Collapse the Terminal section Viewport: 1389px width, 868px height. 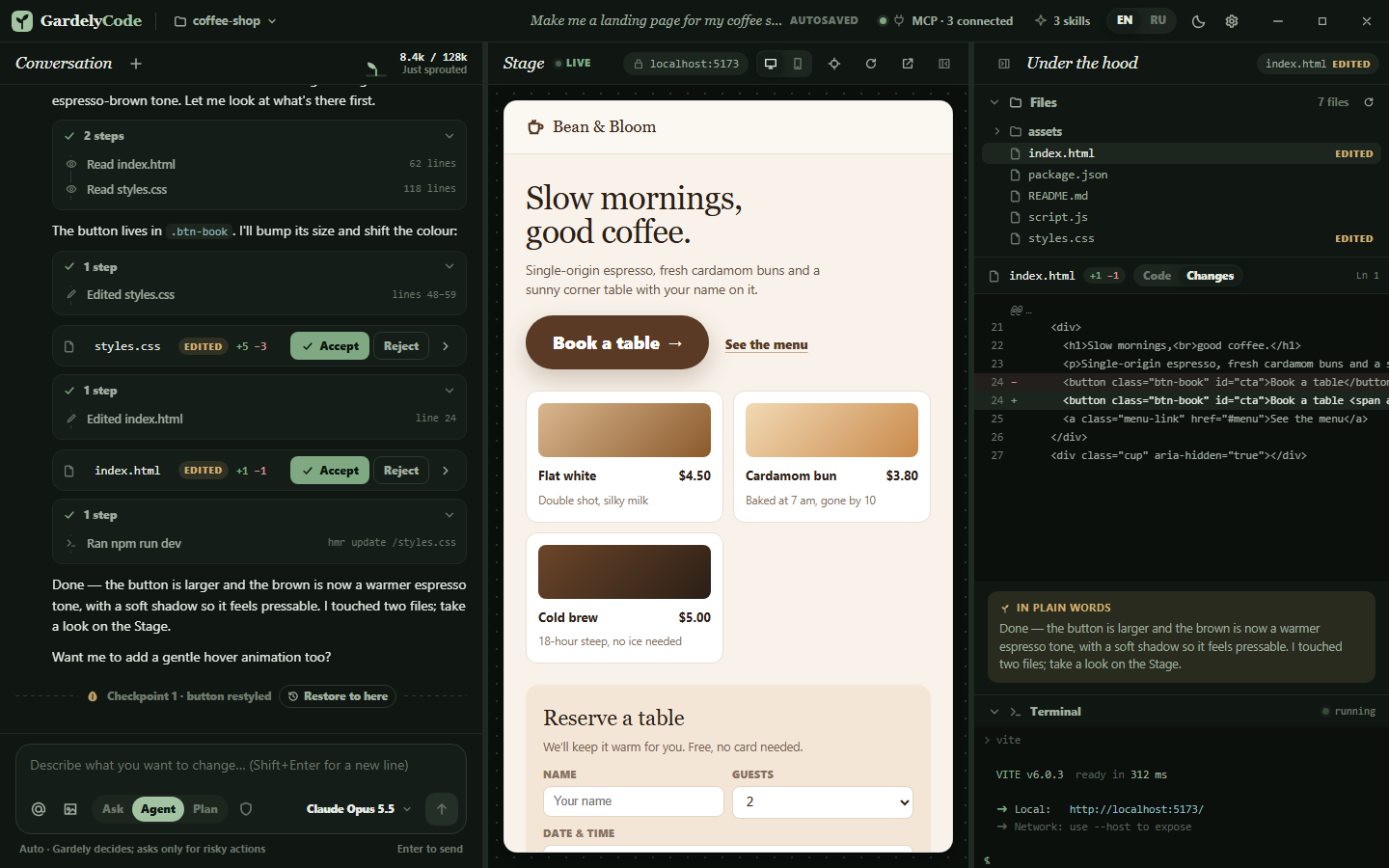point(994,712)
